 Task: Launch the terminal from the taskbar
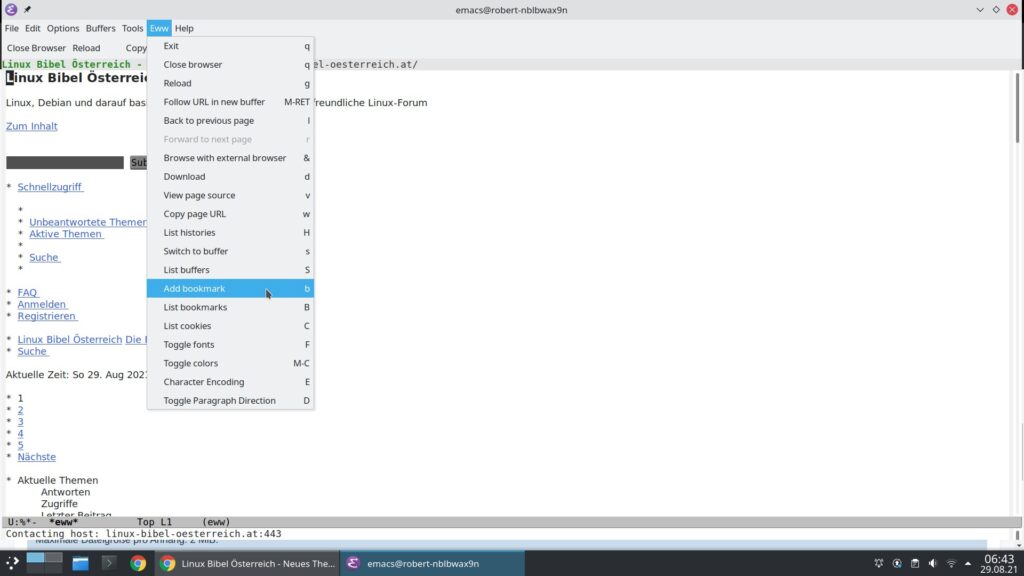point(109,563)
